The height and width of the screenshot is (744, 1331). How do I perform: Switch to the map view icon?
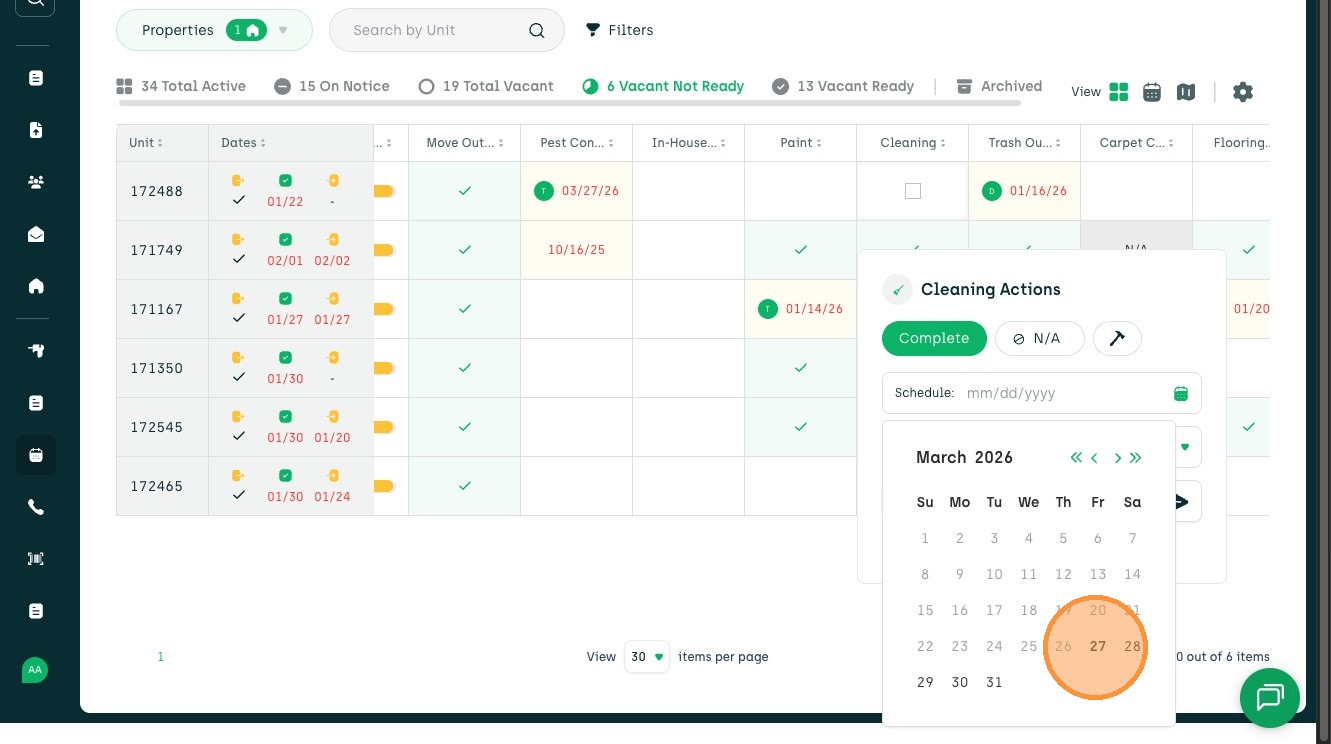[x=1186, y=92]
